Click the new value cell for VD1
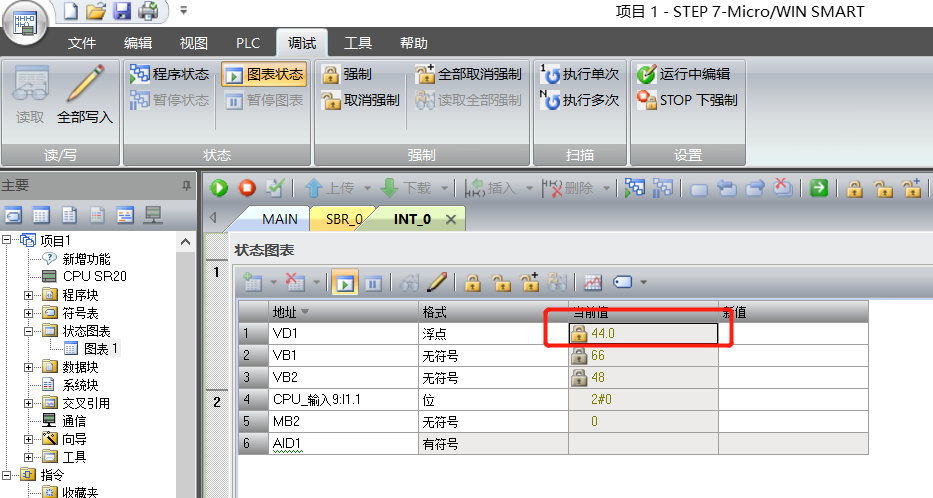 793,334
